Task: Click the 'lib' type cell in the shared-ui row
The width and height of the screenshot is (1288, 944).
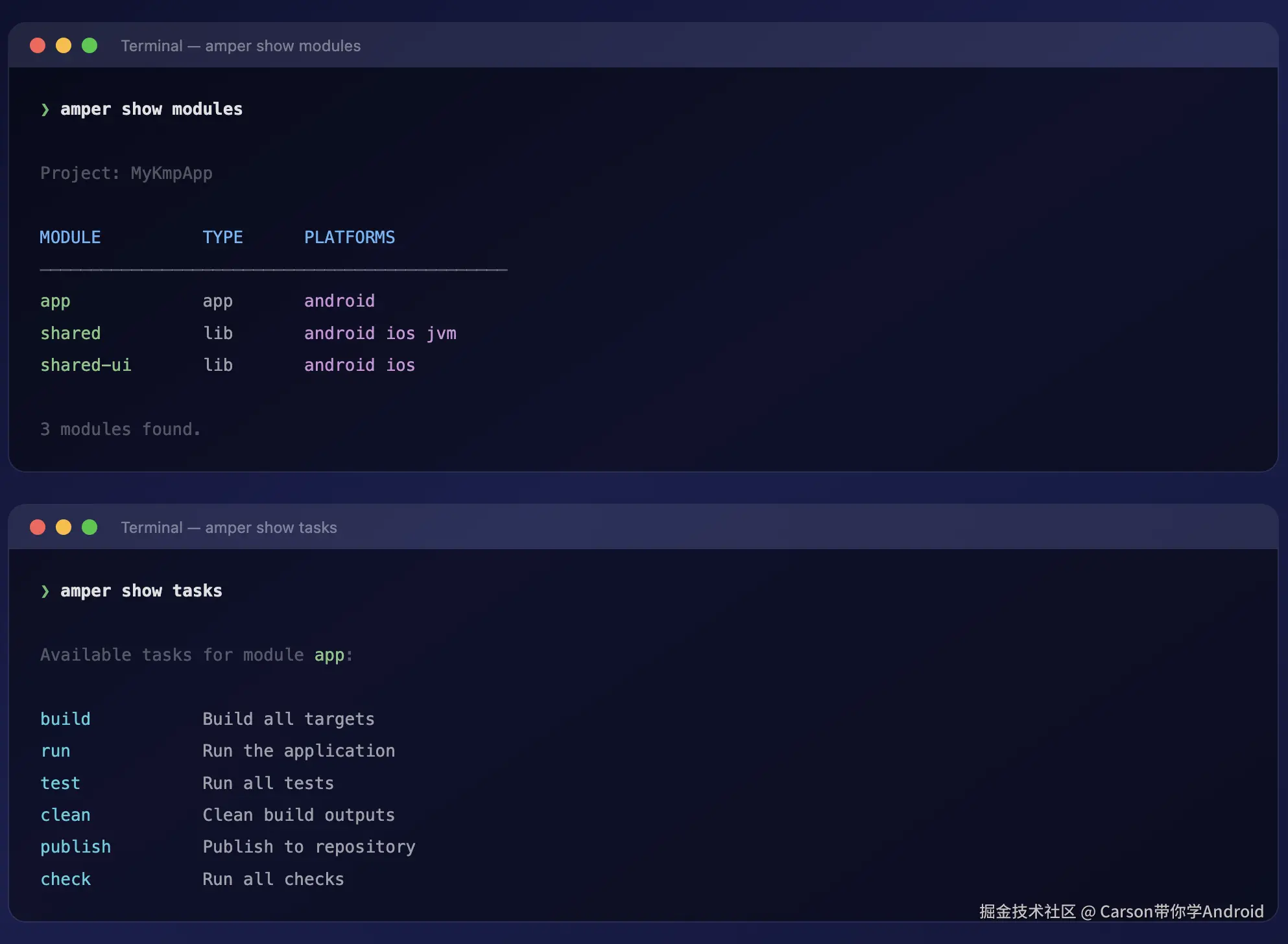Action: tap(217, 365)
